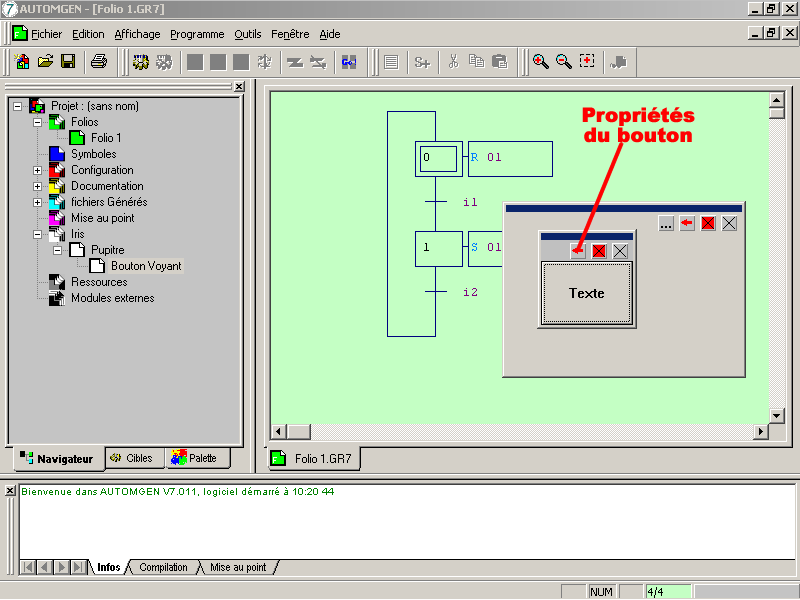
Task: Click the red crossed box on the button object
Action: tap(599, 251)
